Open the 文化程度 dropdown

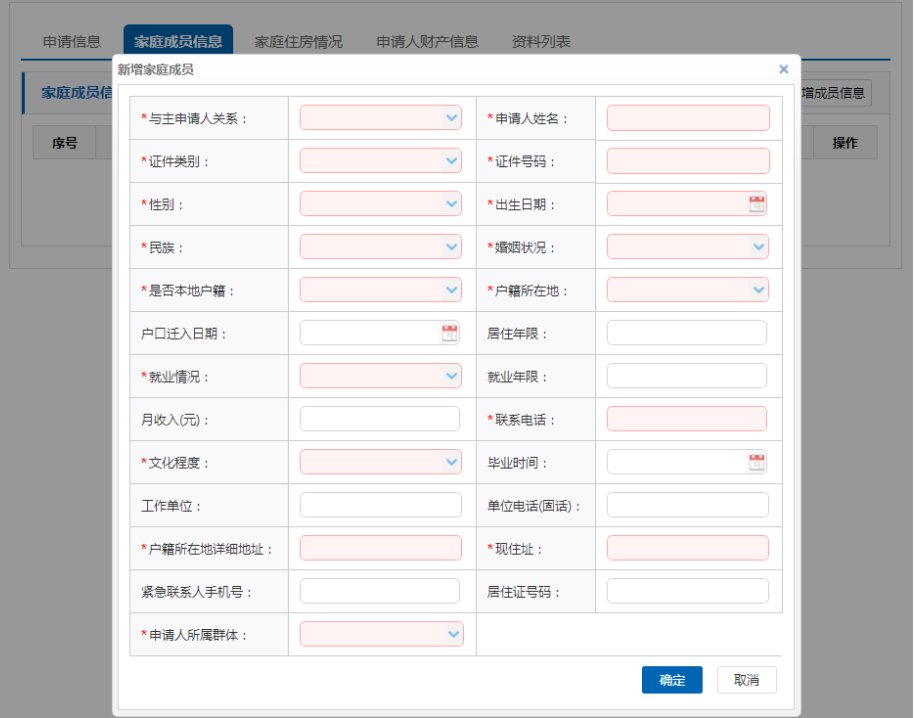[x=381, y=462]
